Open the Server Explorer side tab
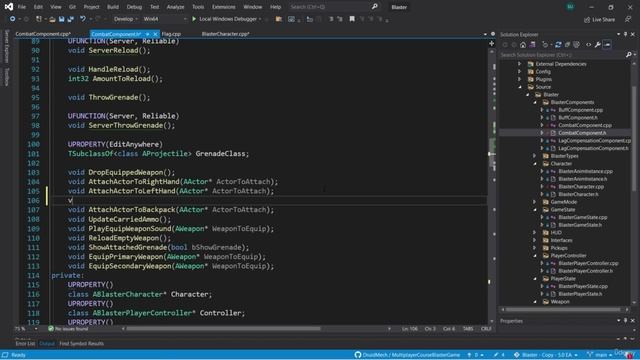640x360 pixels. click(x=6, y=47)
